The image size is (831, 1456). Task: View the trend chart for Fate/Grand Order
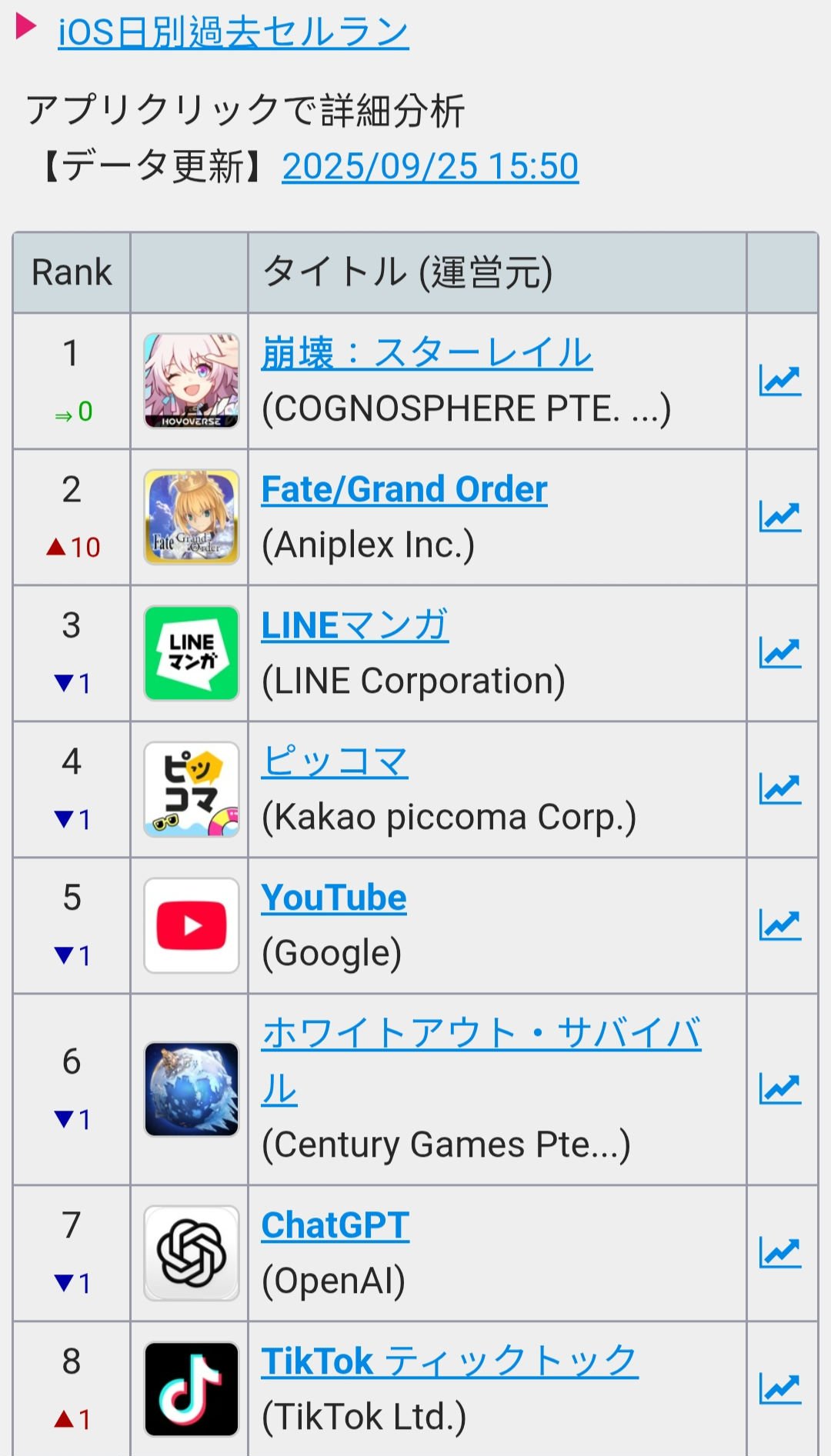coord(780,517)
